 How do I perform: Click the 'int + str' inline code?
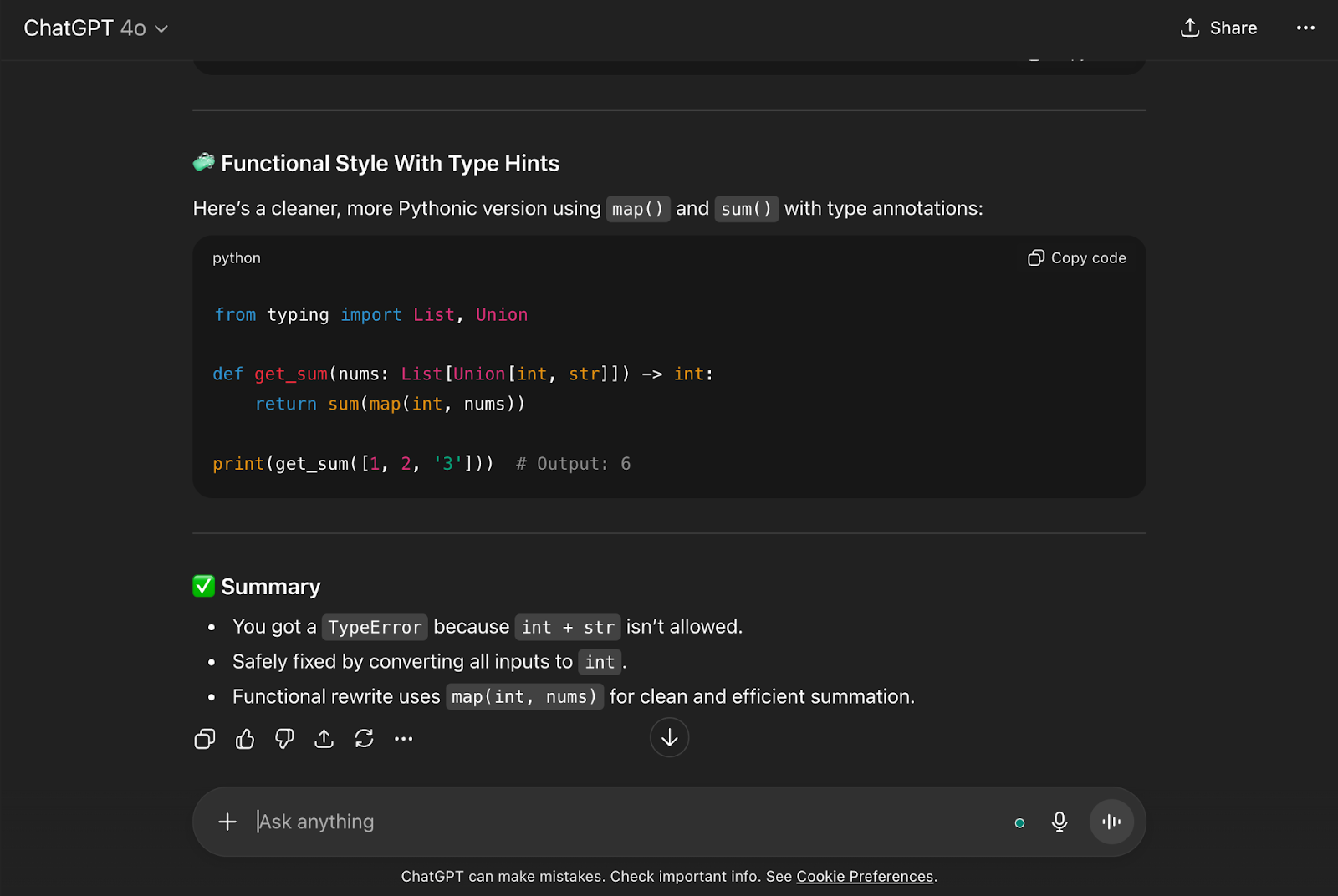tap(568, 627)
